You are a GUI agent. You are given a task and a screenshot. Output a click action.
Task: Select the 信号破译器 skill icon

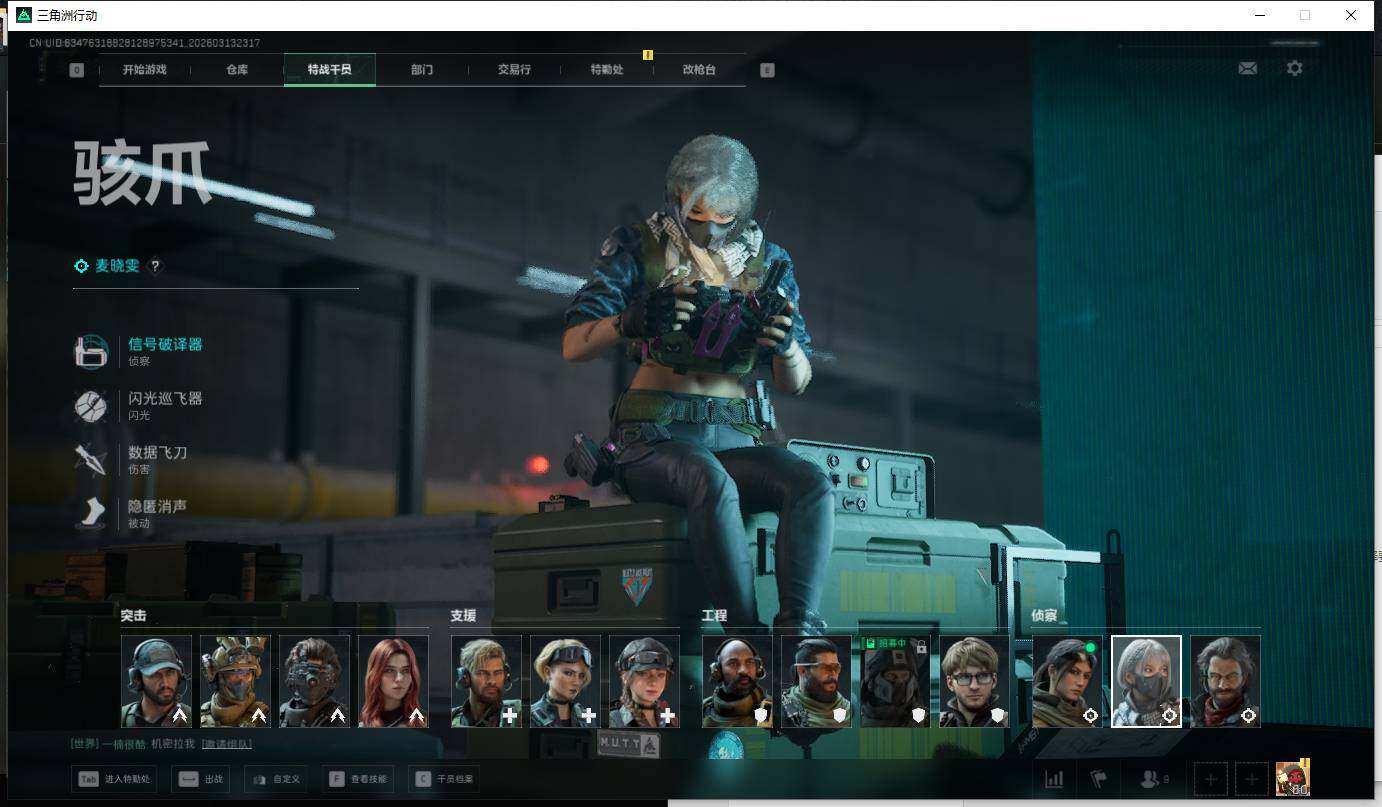pyautogui.click(x=91, y=352)
